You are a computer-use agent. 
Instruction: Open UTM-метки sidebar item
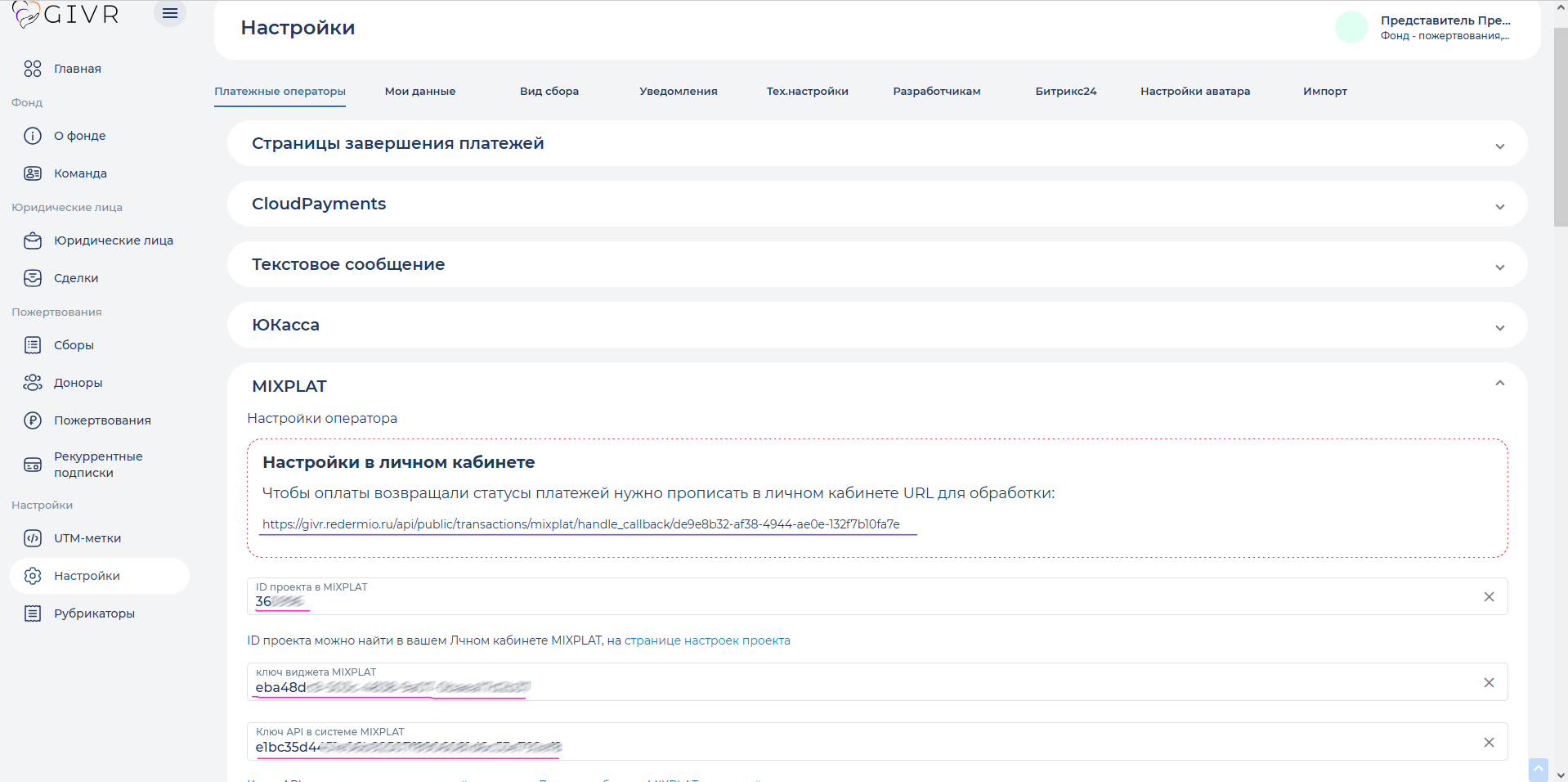[87, 538]
